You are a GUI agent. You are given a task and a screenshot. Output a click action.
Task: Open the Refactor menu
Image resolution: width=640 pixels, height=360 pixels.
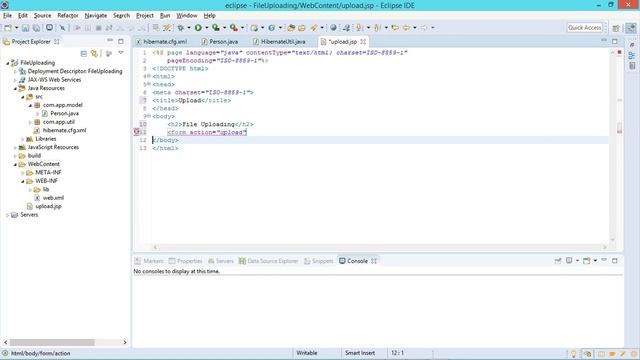tap(68, 16)
